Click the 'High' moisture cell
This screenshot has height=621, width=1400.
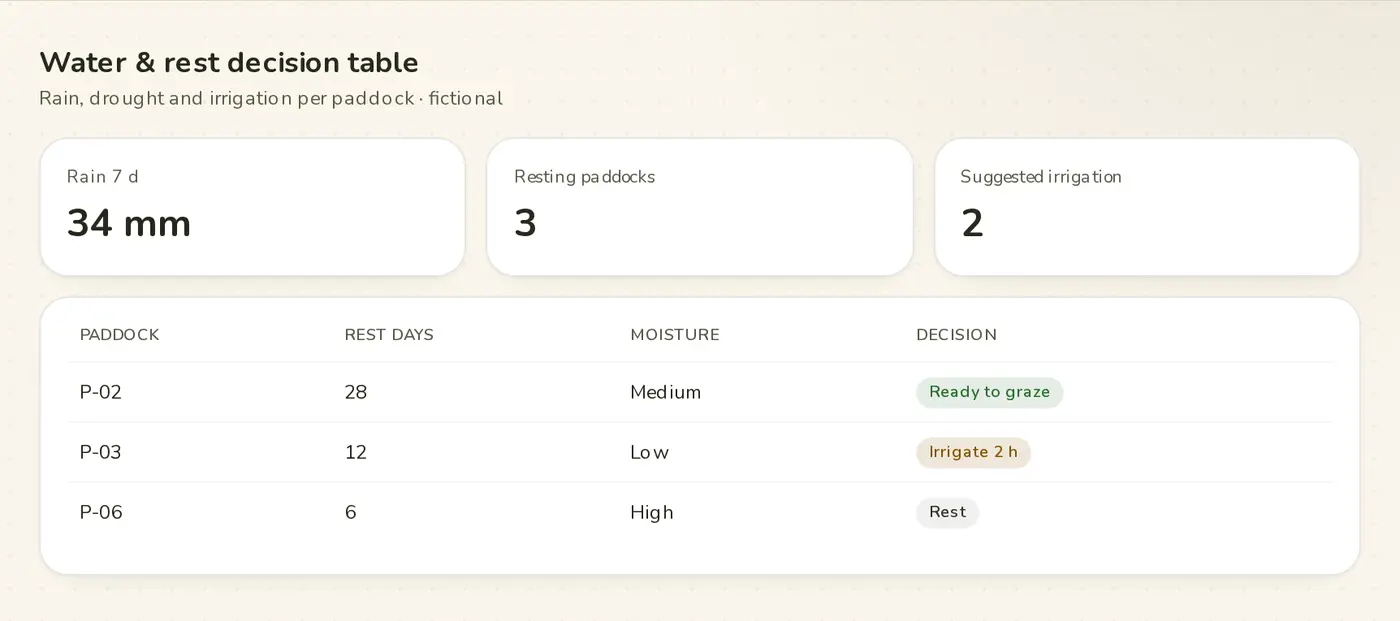click(x=652, y=512)
